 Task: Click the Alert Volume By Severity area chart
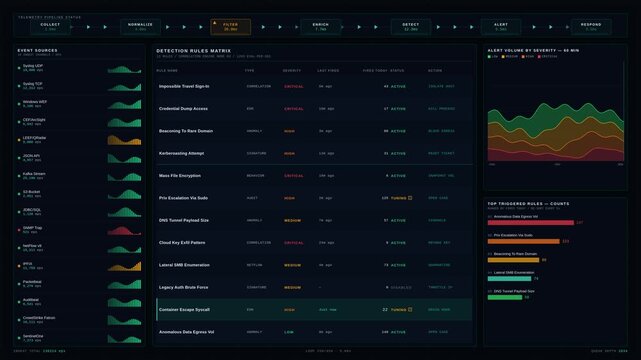coord(556,132)
